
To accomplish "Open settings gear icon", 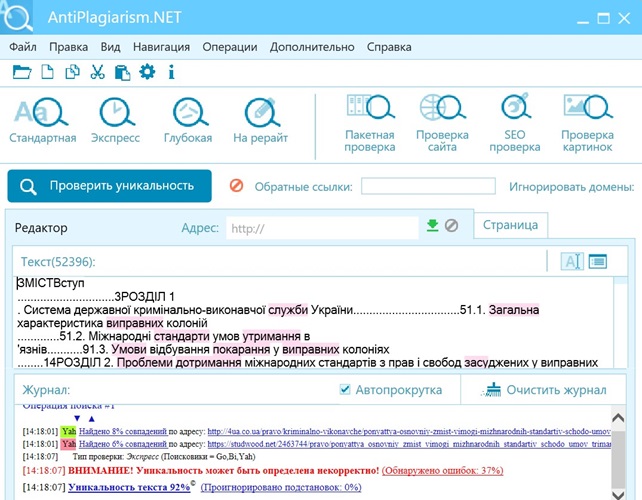I will point(147,72).
